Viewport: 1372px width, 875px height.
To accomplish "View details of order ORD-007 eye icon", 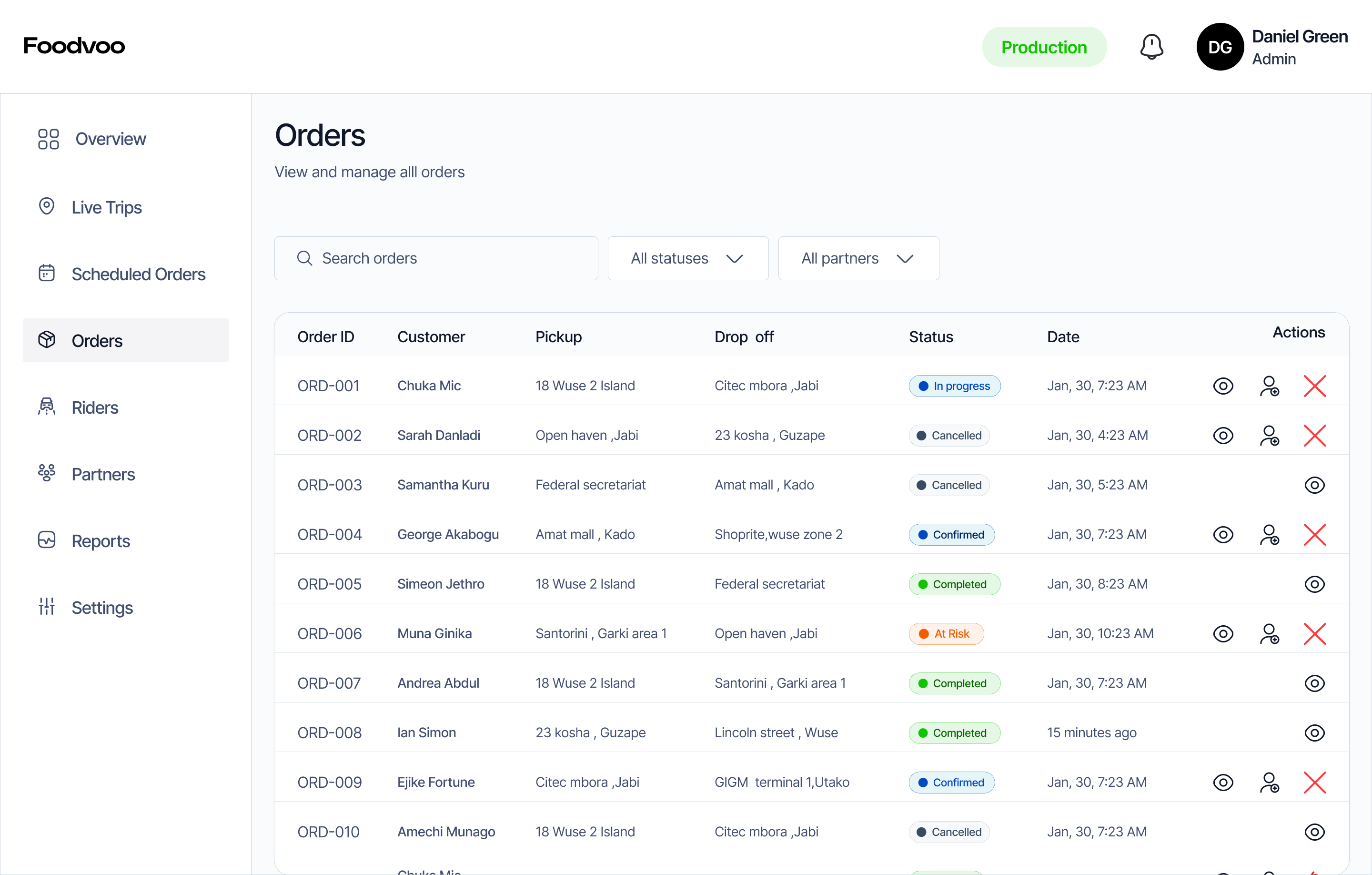I will click(1314, 683).
